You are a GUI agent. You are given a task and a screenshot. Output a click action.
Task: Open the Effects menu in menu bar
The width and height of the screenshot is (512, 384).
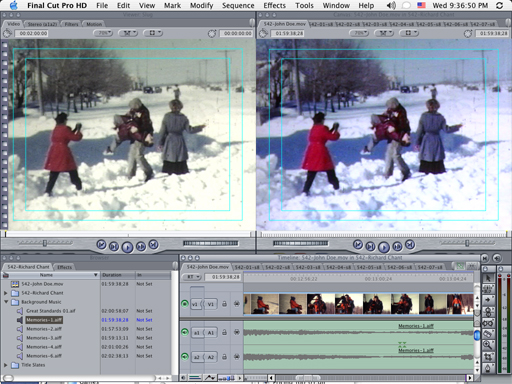[x=274, y=5]
